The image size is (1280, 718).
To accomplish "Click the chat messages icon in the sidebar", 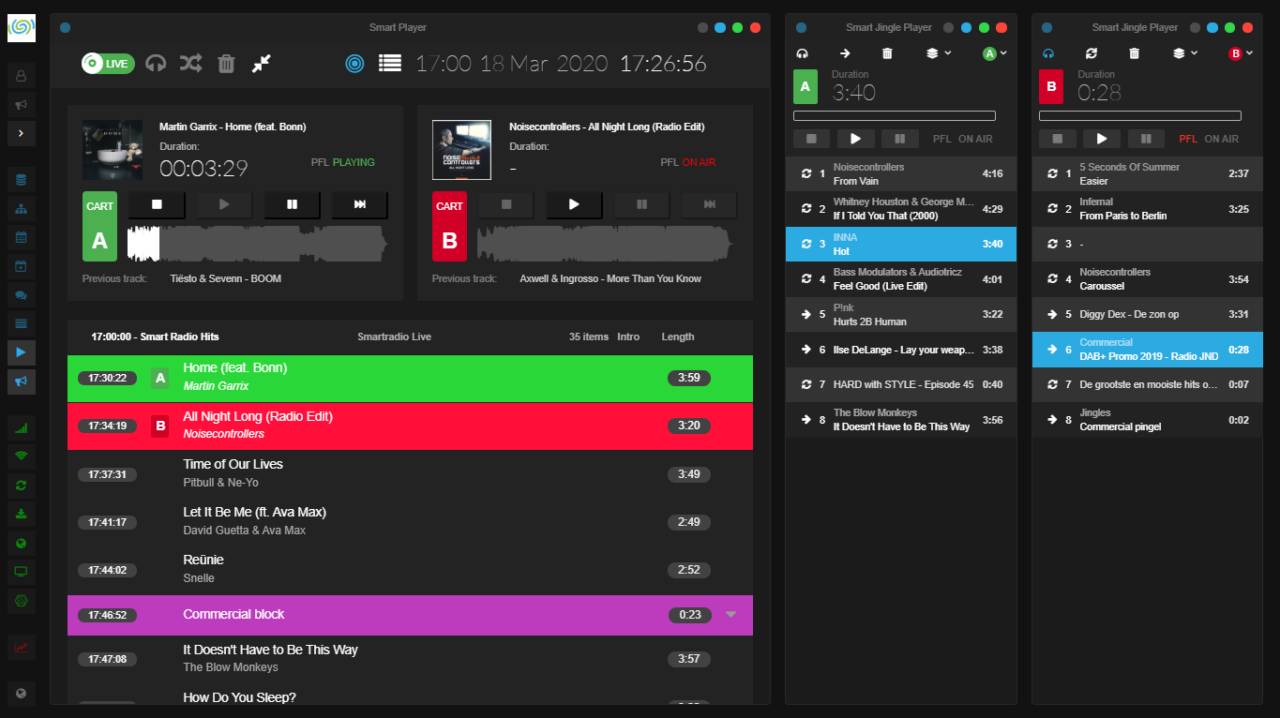I will [x=22, y=294].
